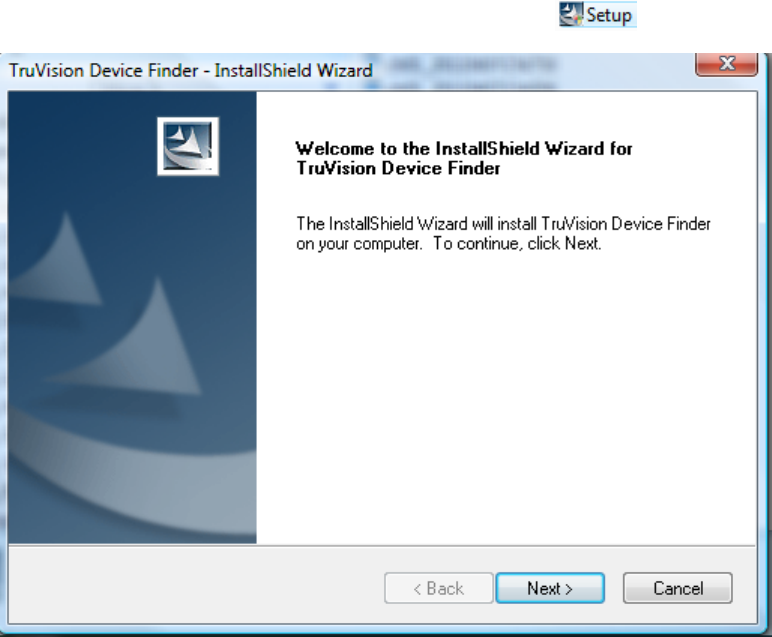The image size is (772, 637).
Task: Click the large lower sail graphic in banner
Action: coord(140,345)
